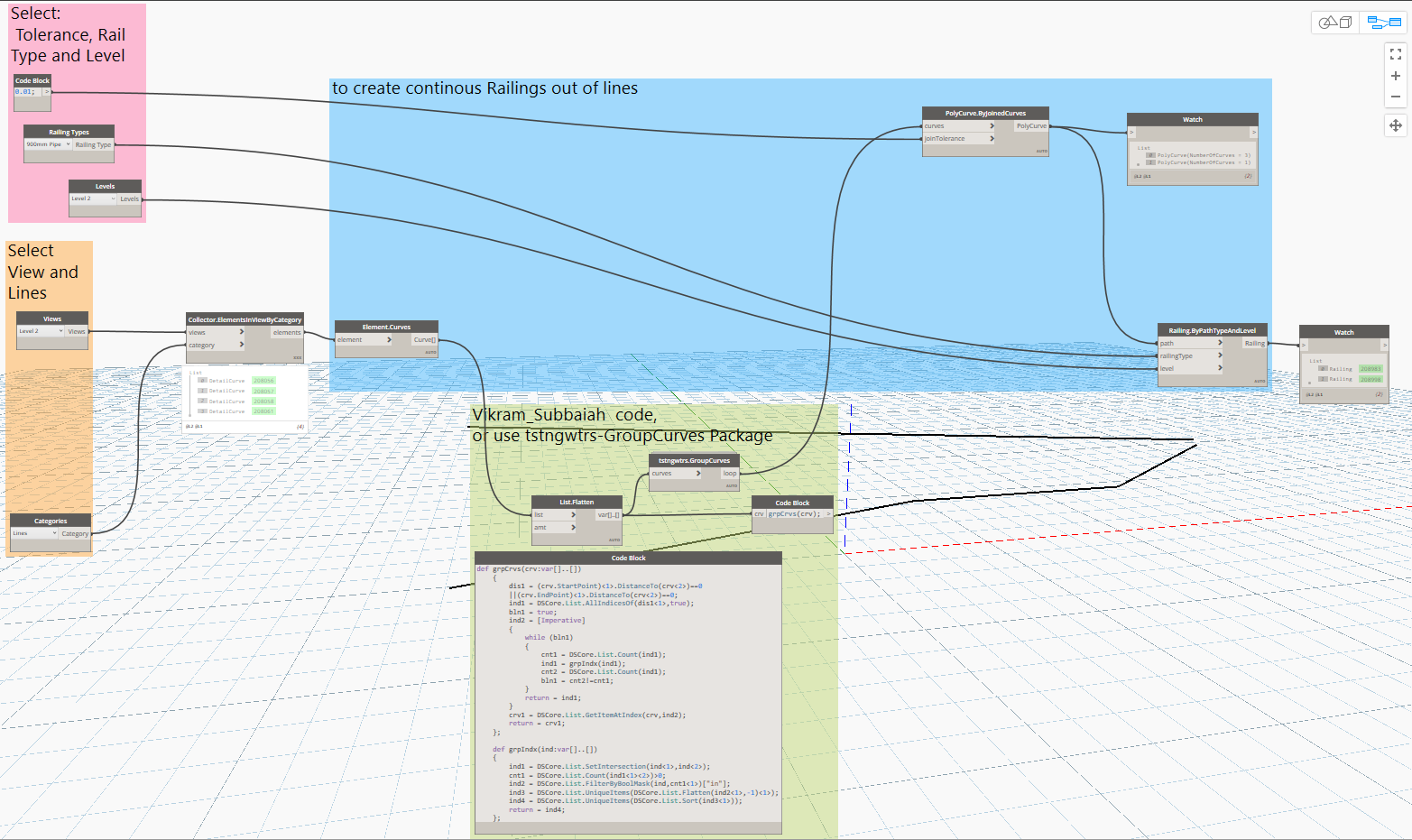Activate the Pan mode icon
Viewport: 1412px width, 840px height.
(1395, 125)
